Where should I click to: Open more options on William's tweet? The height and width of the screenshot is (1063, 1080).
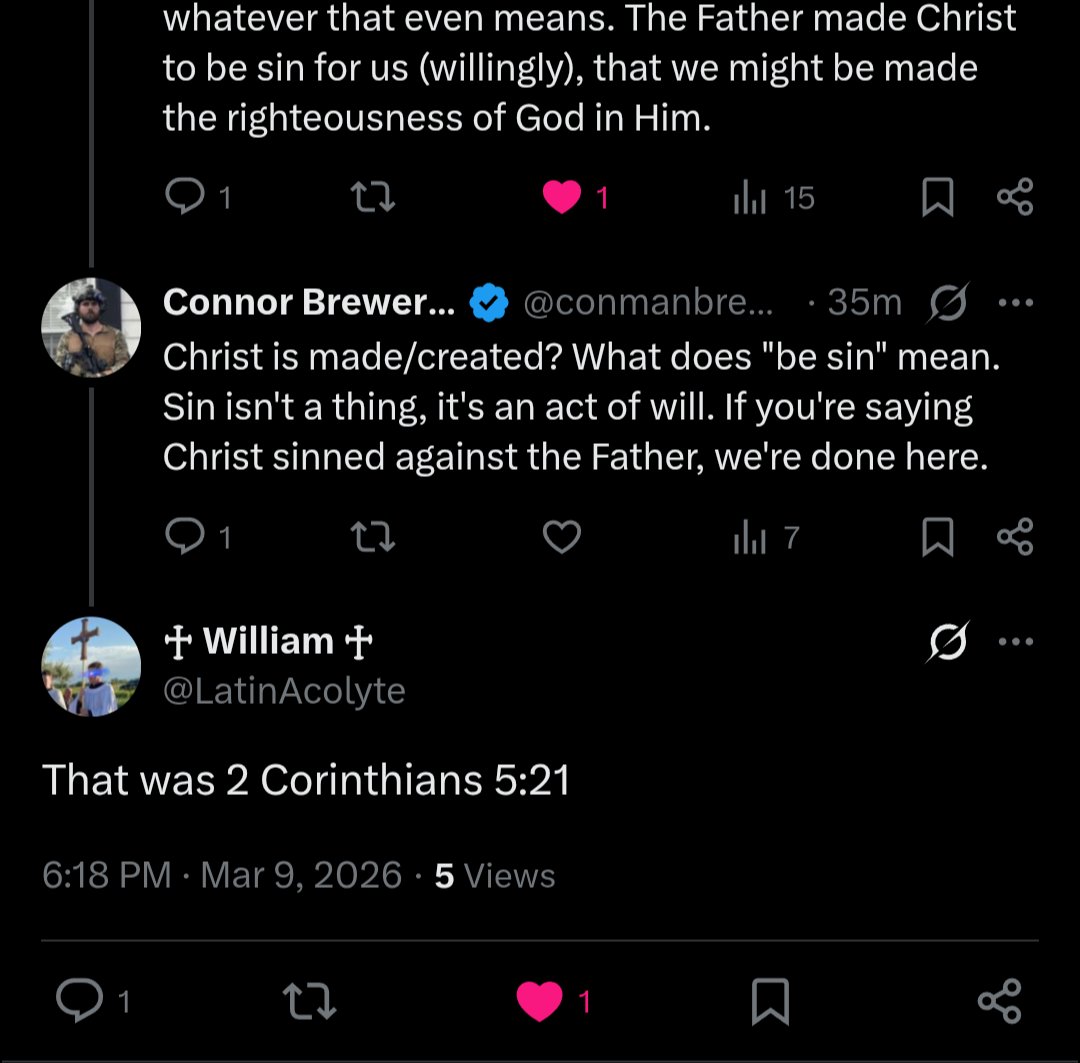pos(1015,641)
